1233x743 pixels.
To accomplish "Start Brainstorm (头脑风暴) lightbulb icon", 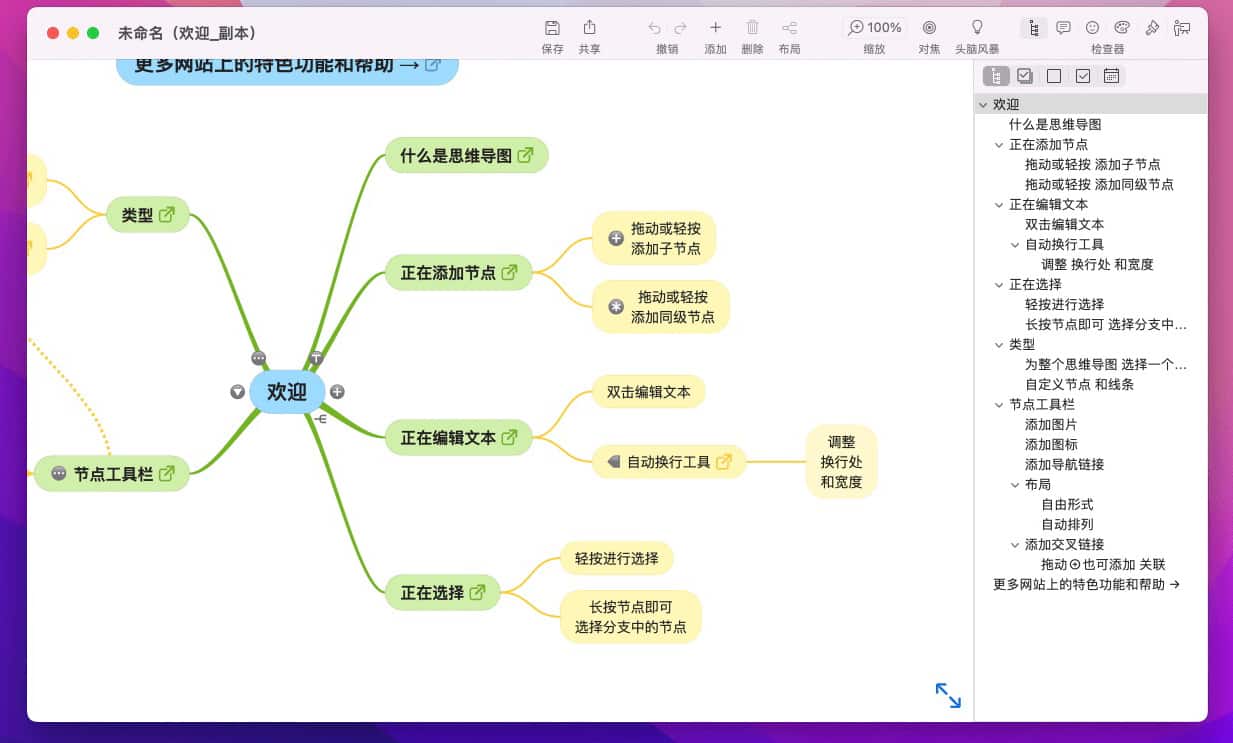I will point(977,28).
